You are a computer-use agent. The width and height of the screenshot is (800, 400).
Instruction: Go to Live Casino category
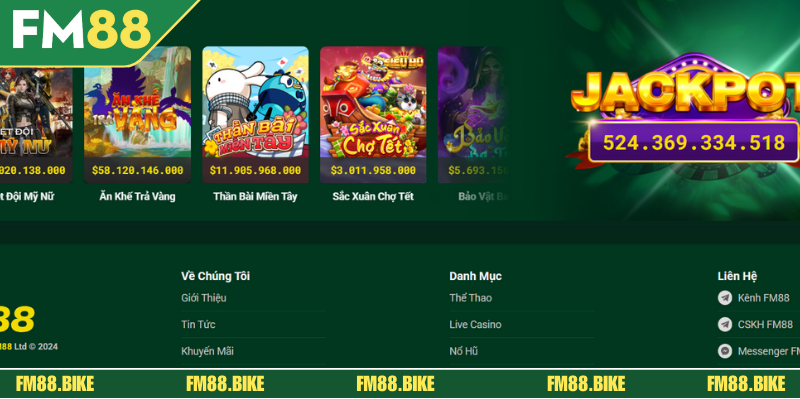coord(475,324)
